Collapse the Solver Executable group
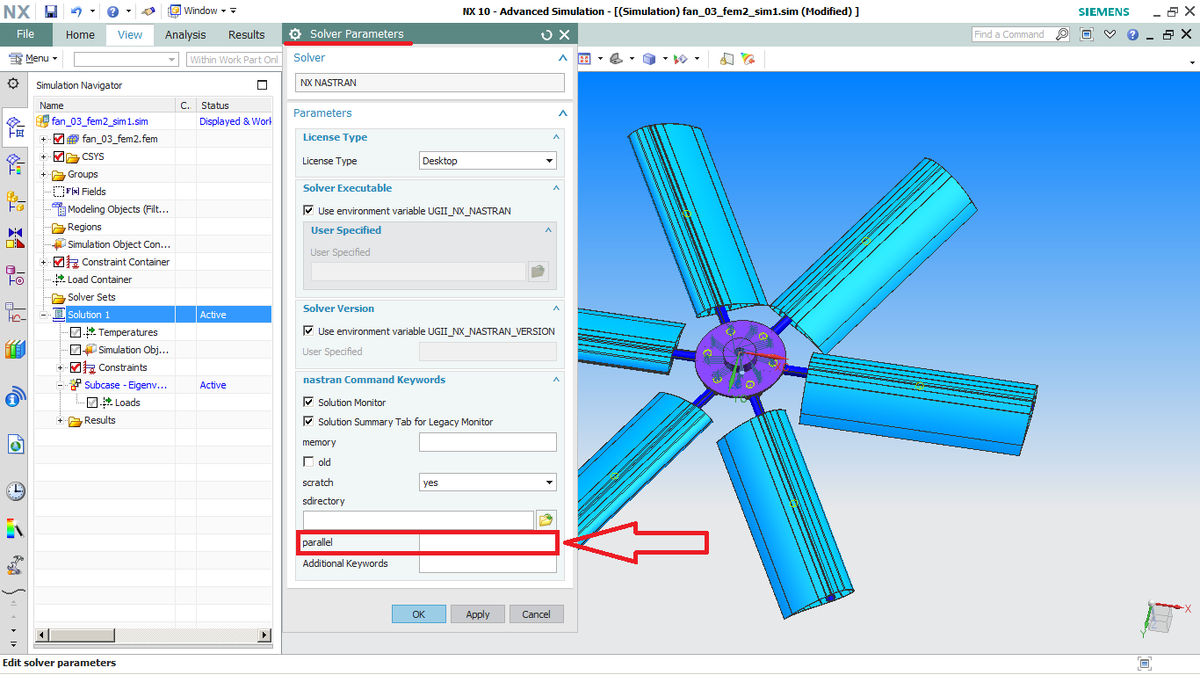The width and height of the screenshot is (1200, 675). click(x=557, y=188)
